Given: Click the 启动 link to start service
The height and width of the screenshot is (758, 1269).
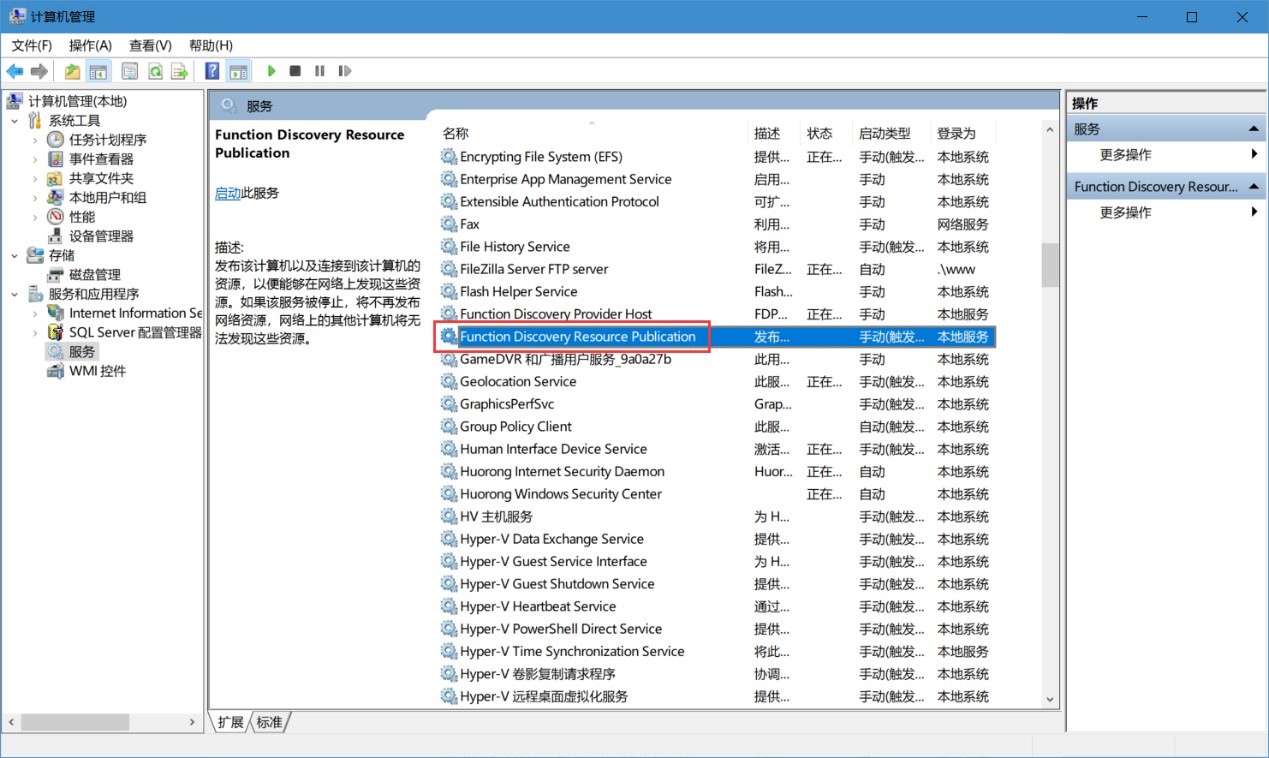Looking at the screenshot, I should point(227,193).
